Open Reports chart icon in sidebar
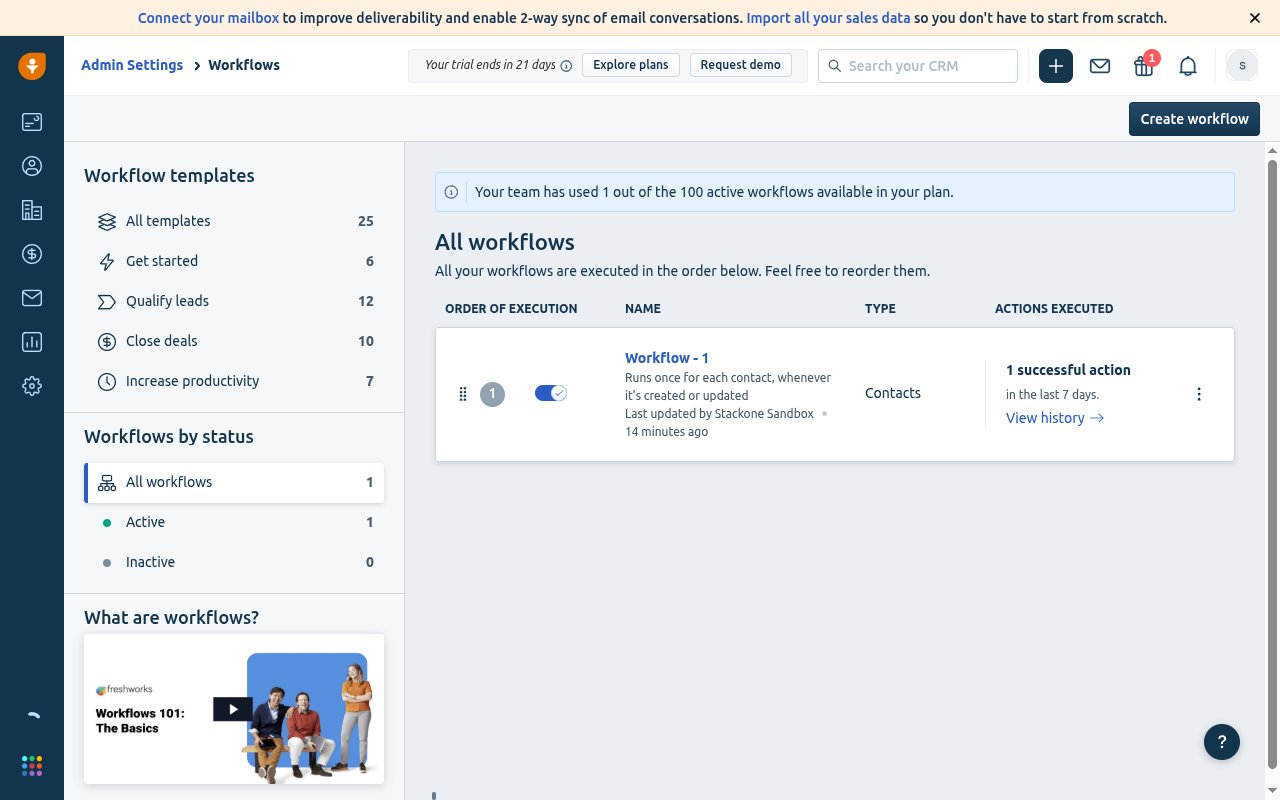The image size is (1280, 800). pos(32,342)
